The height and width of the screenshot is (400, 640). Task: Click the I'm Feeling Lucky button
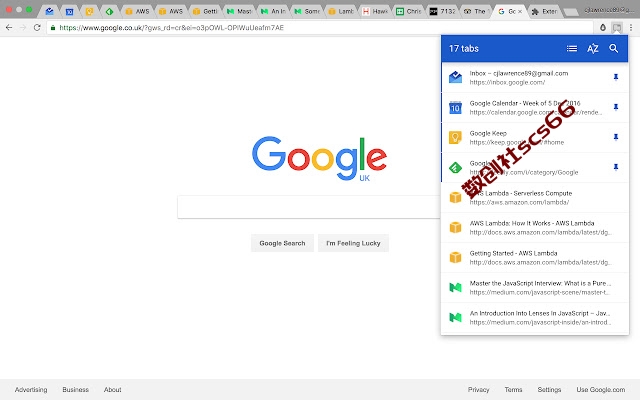point(353,243)
